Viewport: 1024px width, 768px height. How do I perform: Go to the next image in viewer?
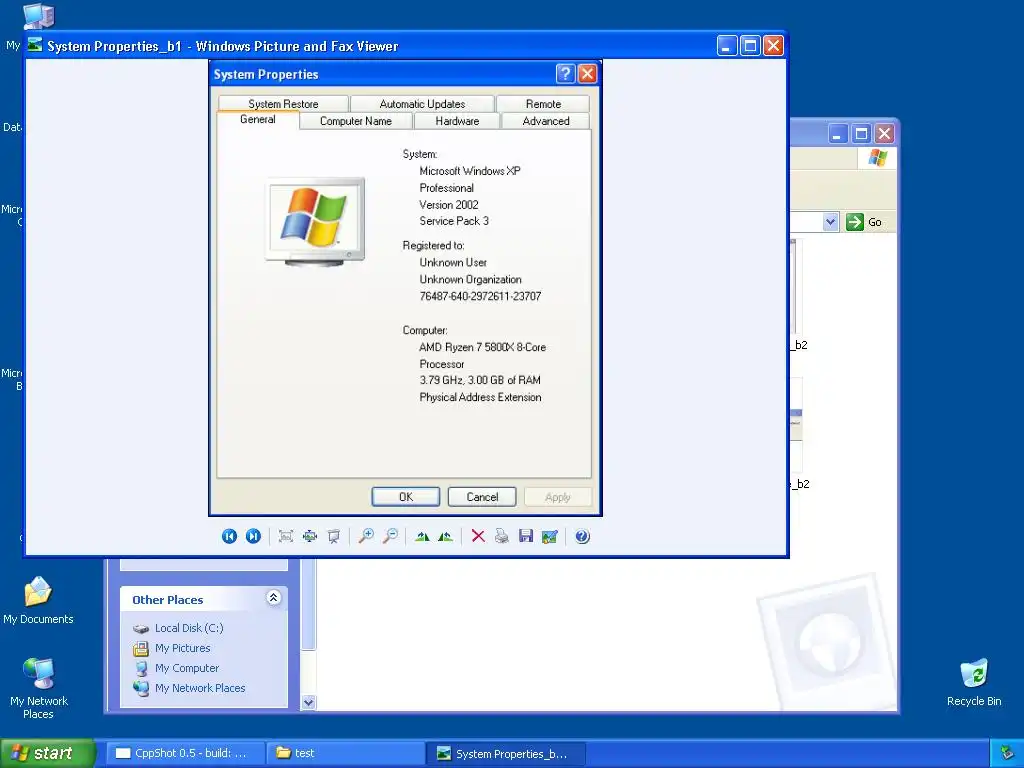[253, 536]
